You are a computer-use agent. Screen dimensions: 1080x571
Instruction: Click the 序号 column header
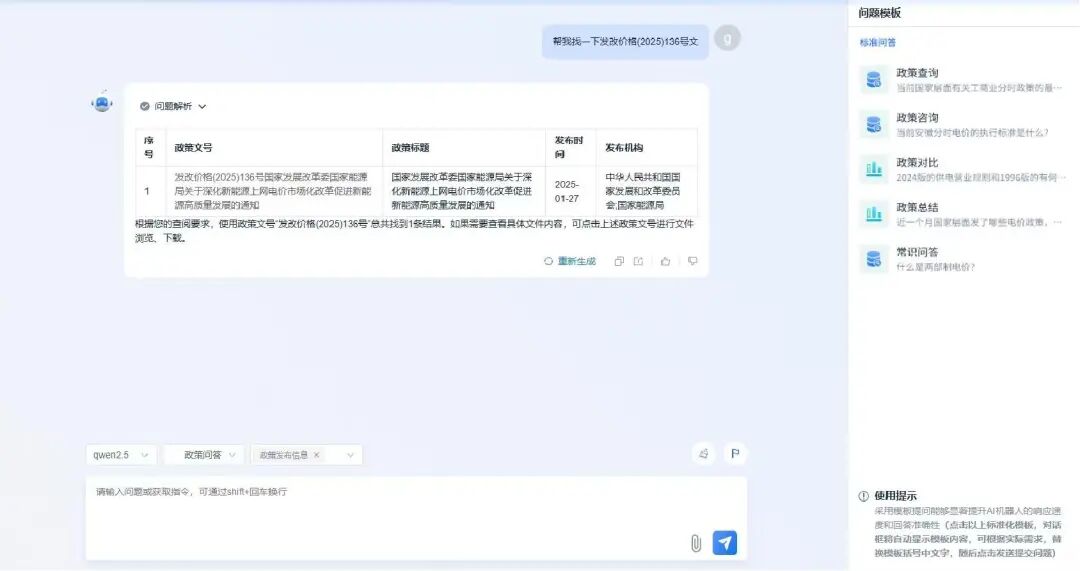click(149, 147)
